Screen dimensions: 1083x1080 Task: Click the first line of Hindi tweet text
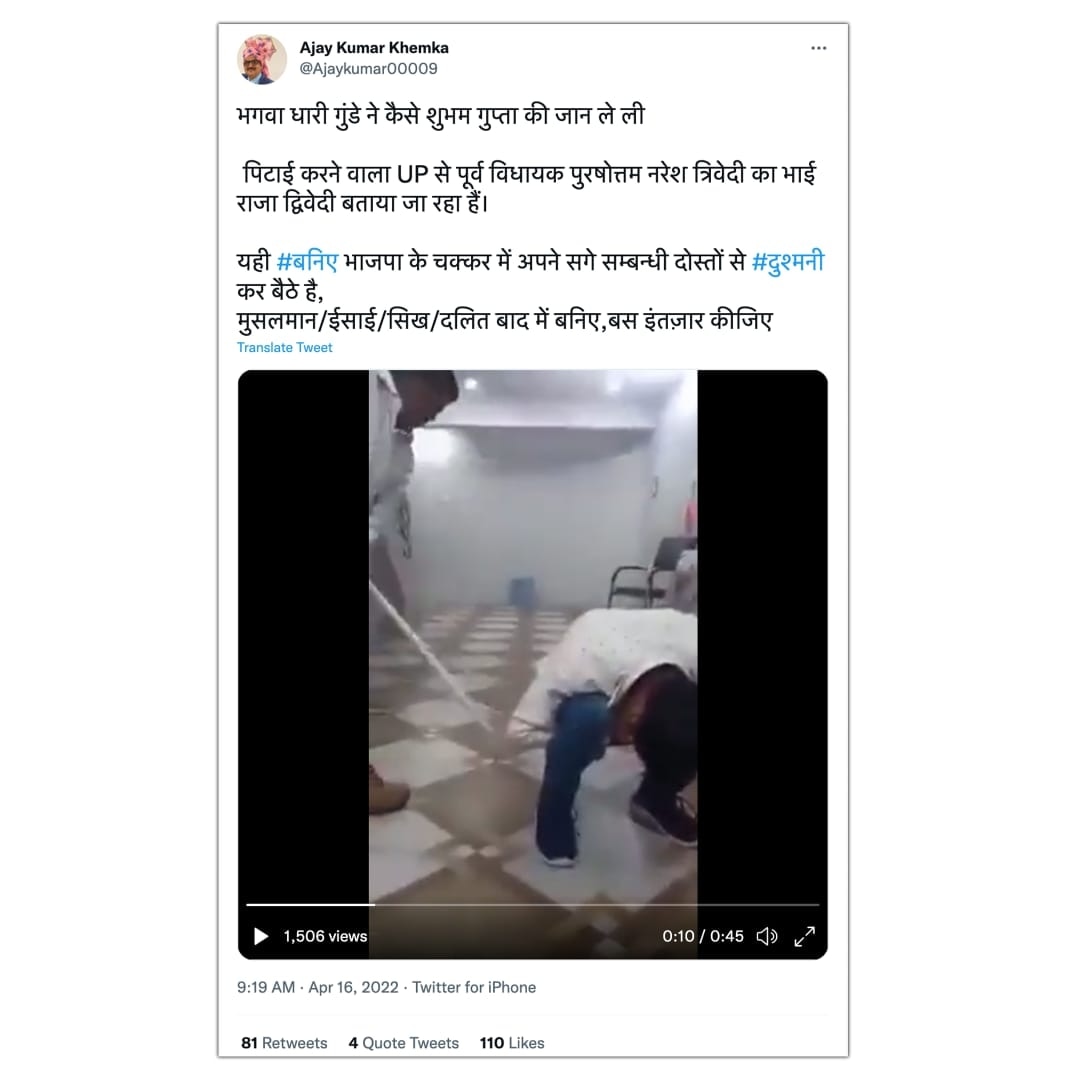(440, 115)
